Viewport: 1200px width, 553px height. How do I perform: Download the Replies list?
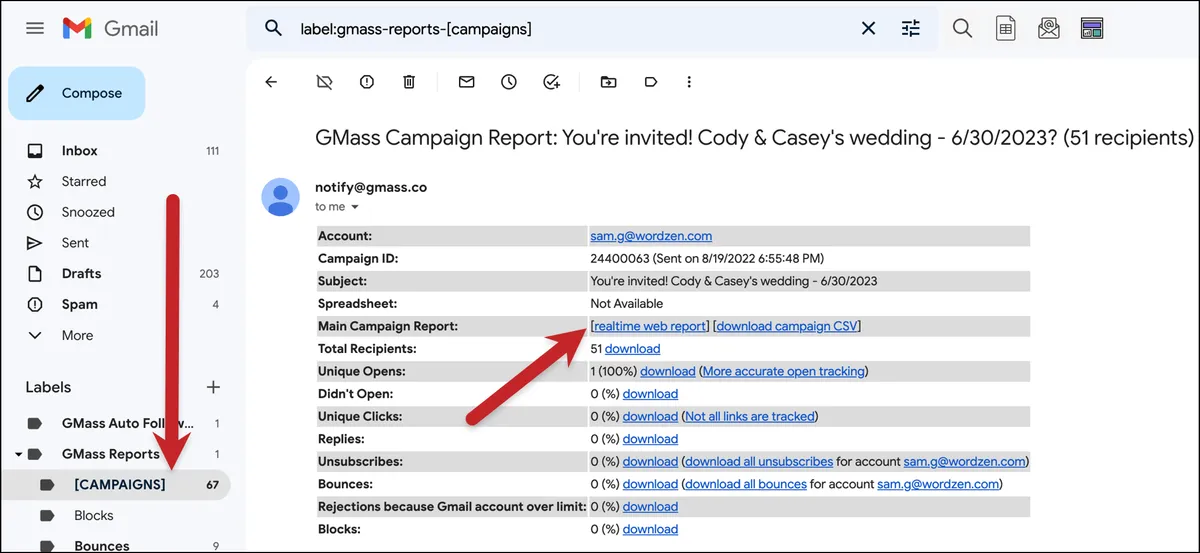pyautogui.click(x=650, y=439)
